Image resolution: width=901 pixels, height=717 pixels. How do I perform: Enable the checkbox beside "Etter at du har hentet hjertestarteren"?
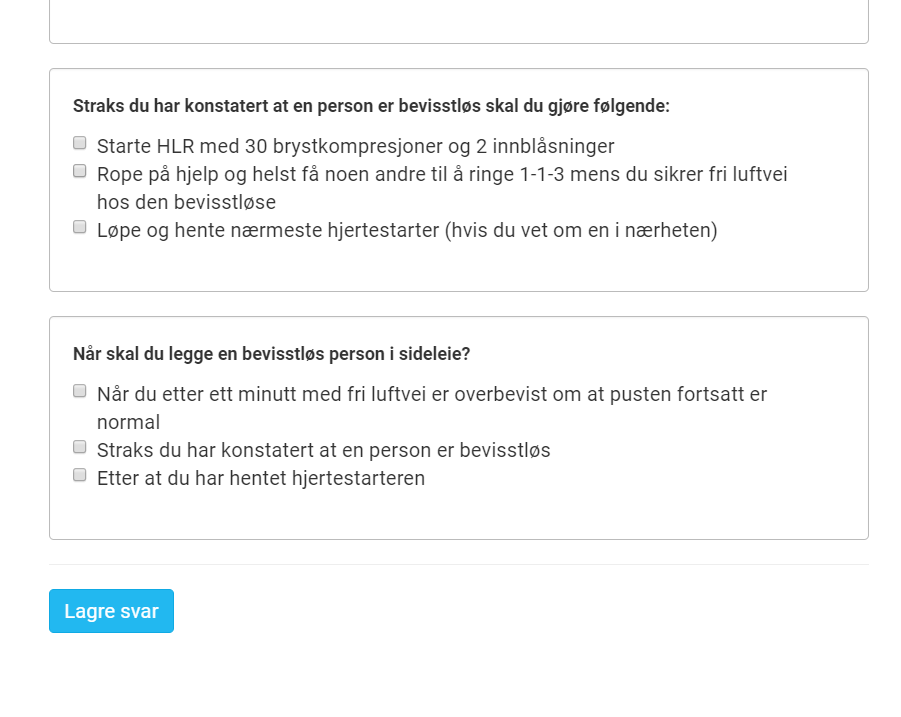(x=80, y=475)
